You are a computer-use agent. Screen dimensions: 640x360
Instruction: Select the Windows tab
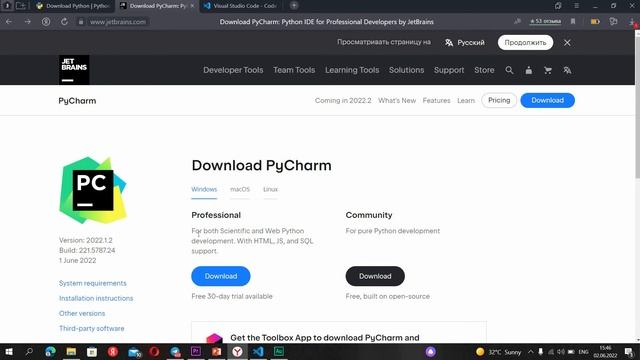click(204, 189)
